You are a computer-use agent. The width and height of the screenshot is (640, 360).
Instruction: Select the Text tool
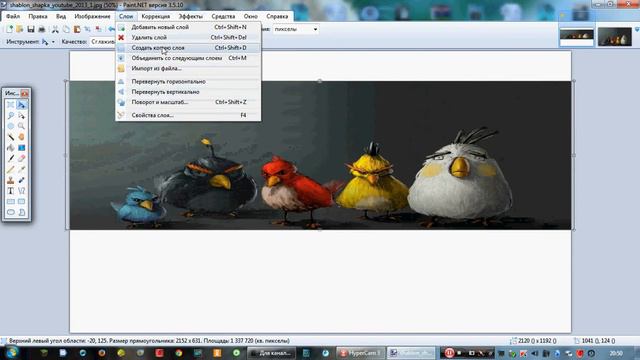[x=11, y=190]
